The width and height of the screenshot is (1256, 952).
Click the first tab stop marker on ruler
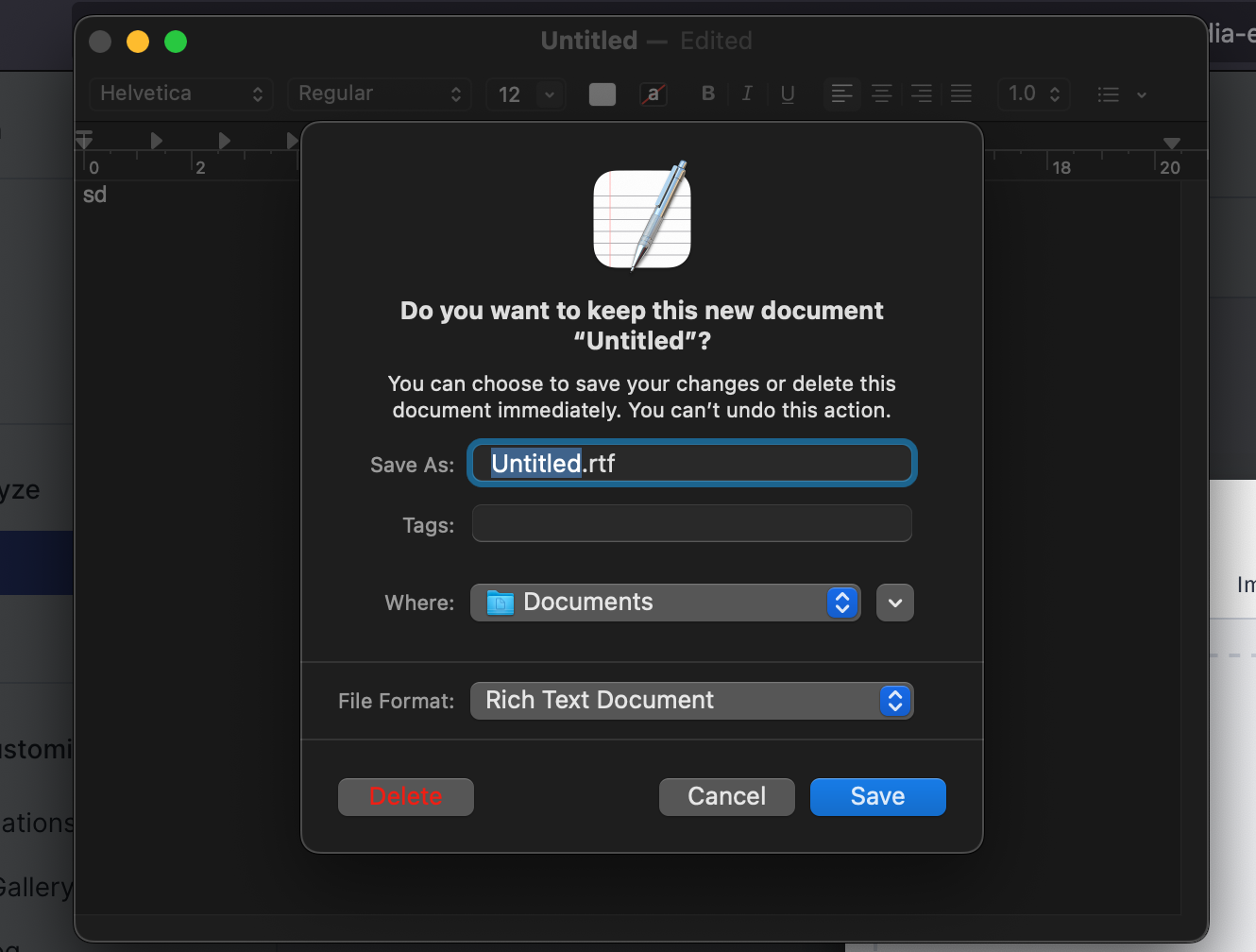pyautogui.click(x=156, y=140)
